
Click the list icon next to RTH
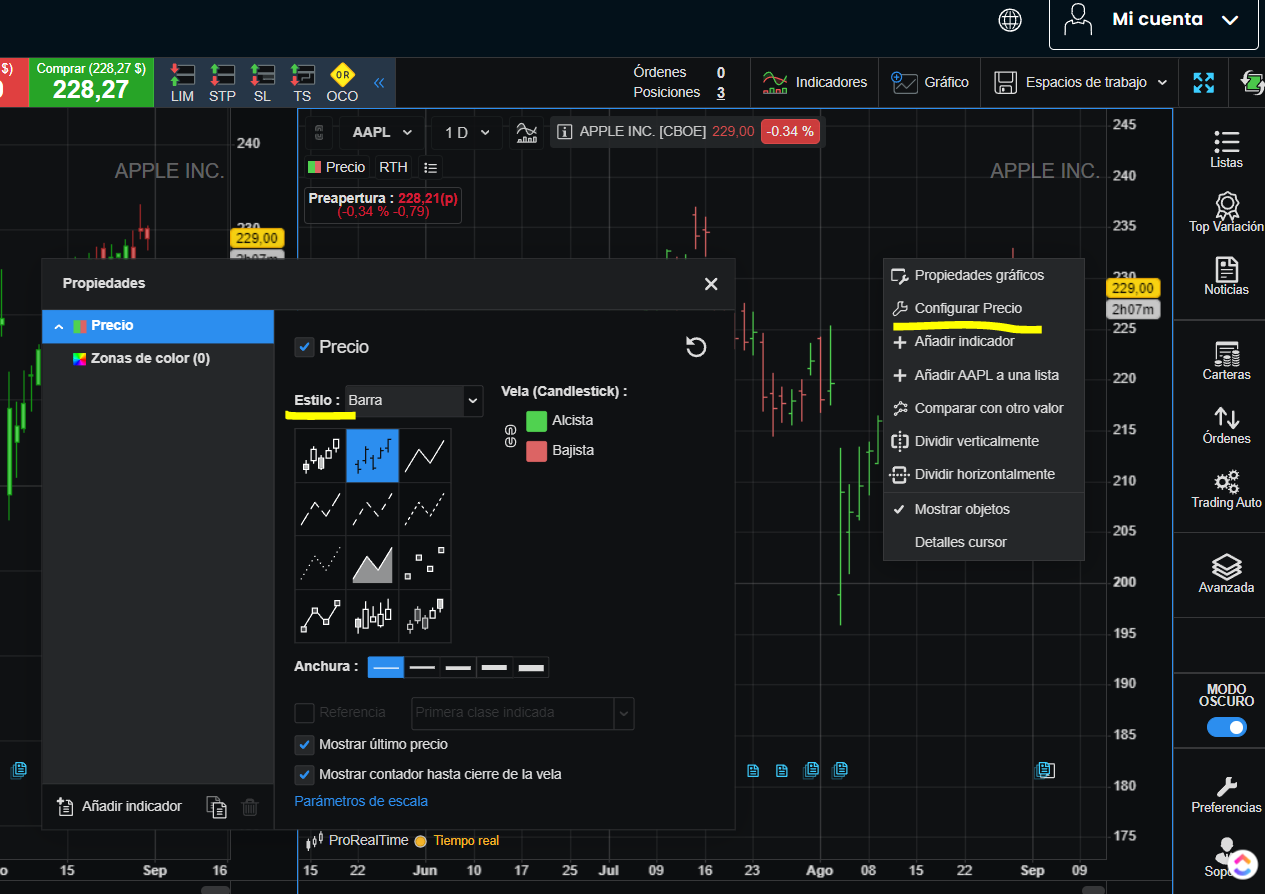pos(430,167)
